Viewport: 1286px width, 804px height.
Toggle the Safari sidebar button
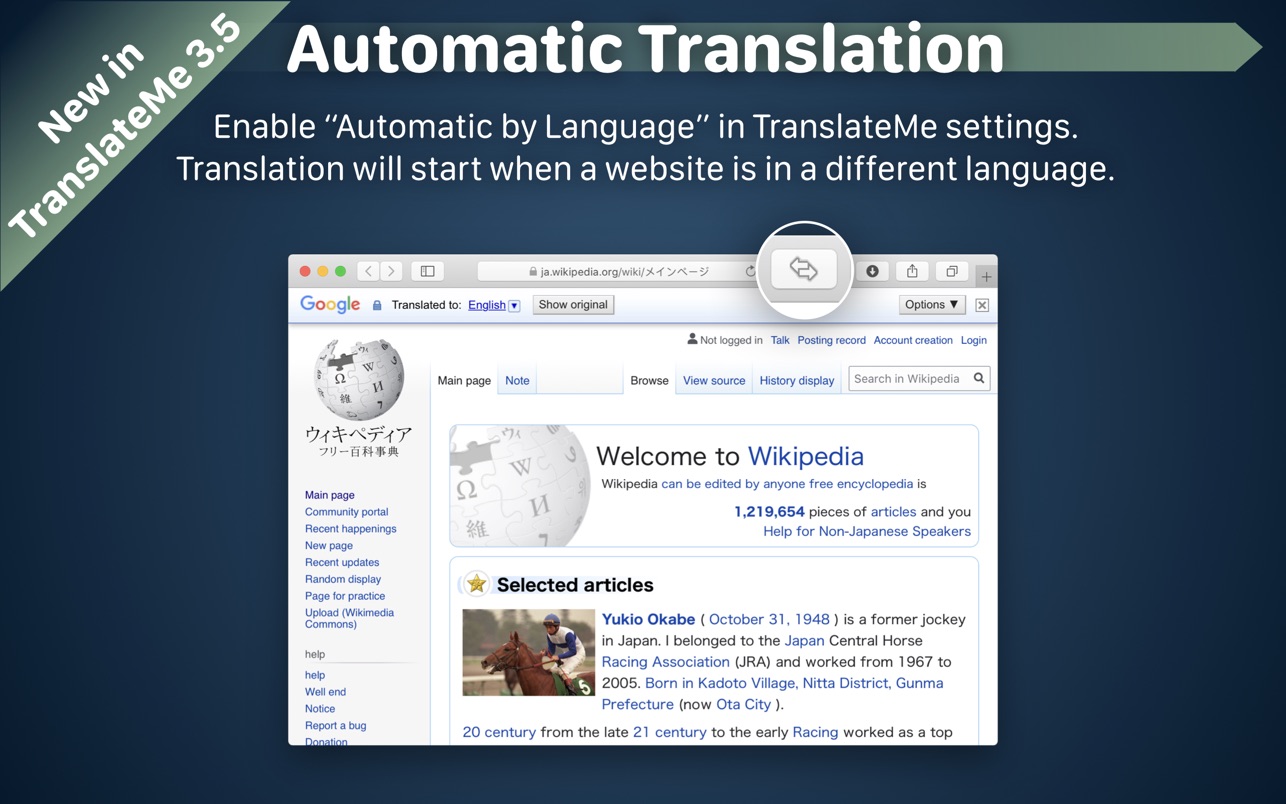(428, 271)
